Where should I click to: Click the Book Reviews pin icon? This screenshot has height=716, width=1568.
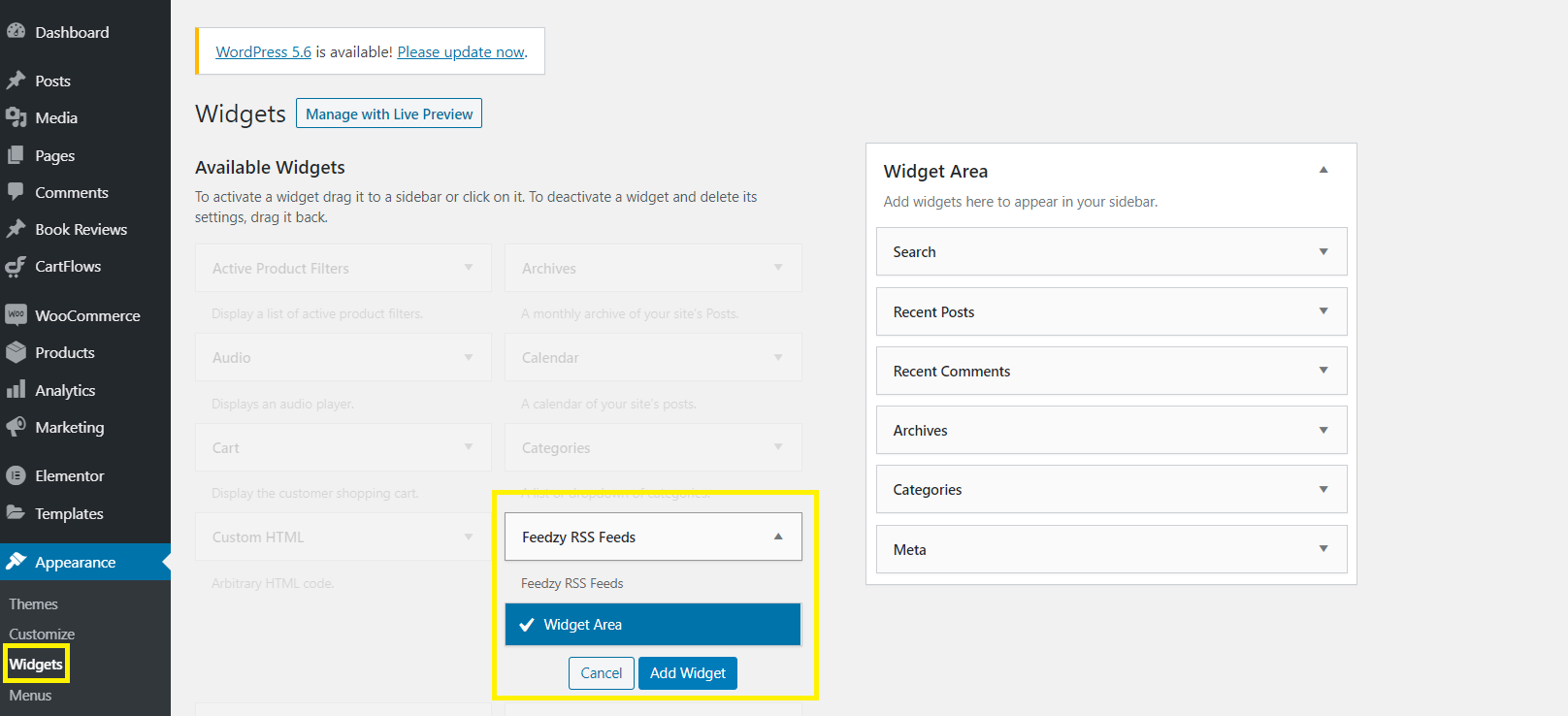(16, 229)
